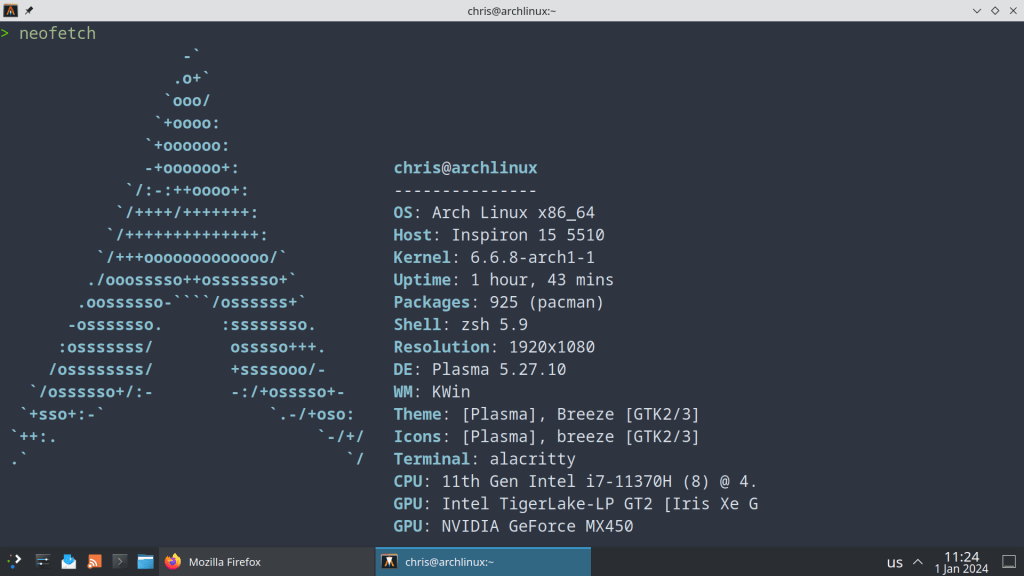The image size is (1024, 576).
Task: Click the window title bar text
Action: (511, 10)
